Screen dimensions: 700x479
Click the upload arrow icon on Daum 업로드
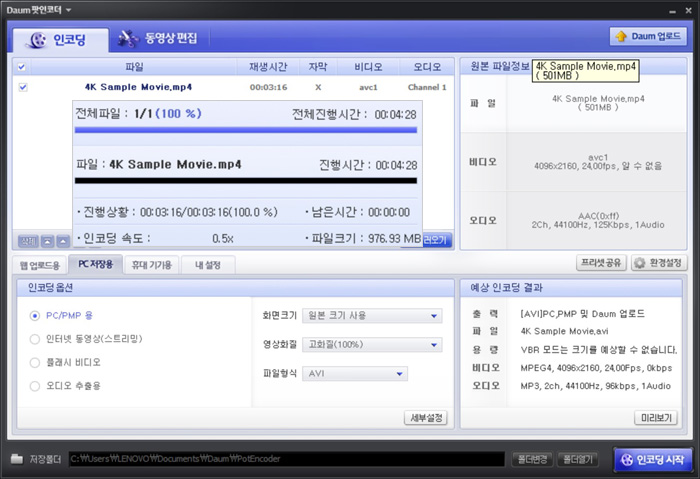click(x=621, y=36)
